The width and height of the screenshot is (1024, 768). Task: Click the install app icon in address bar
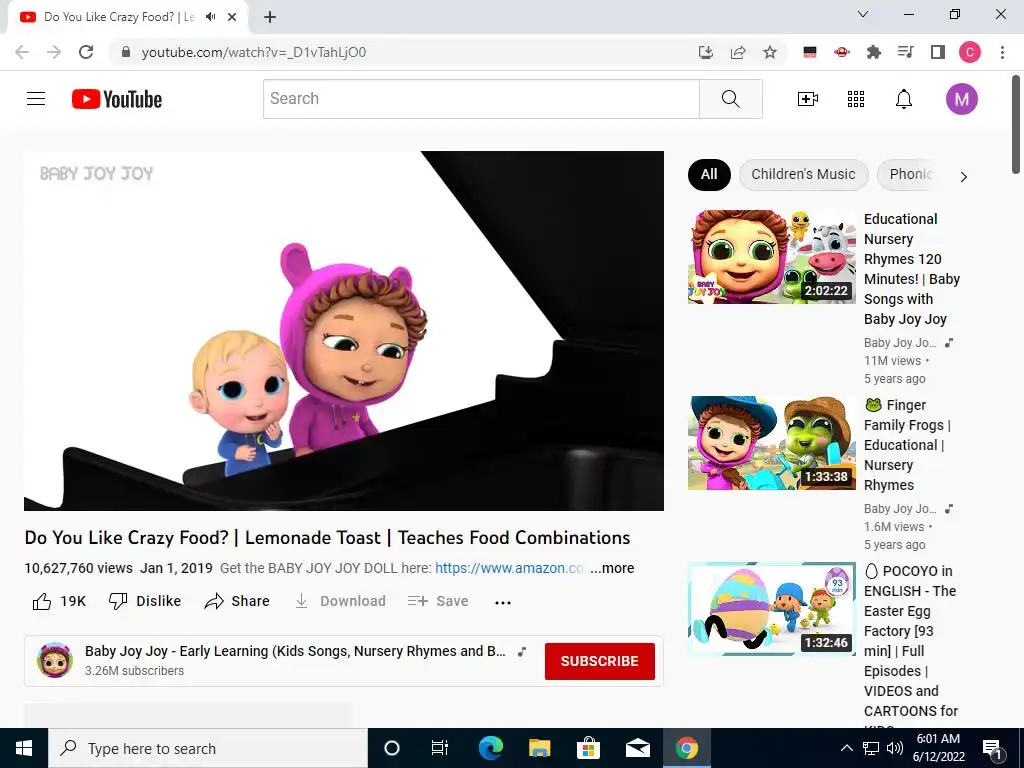click(x=706, y=52)
